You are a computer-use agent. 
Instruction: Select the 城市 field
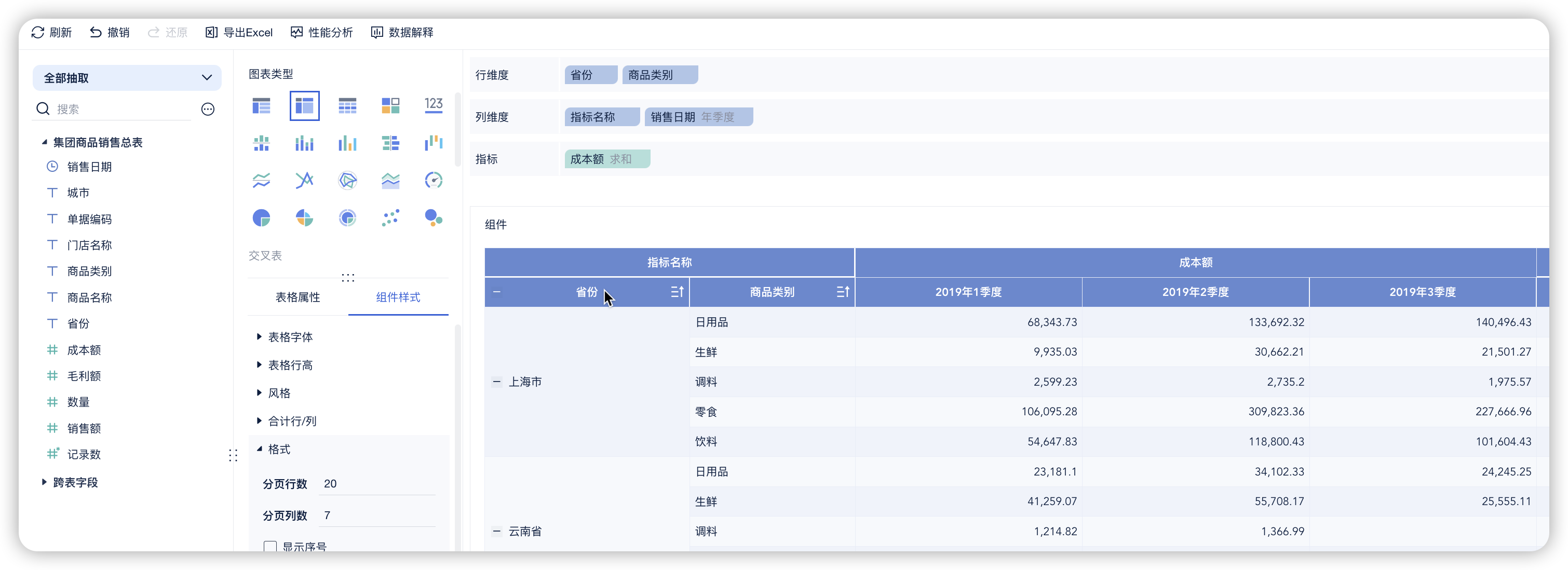point(78,193)
